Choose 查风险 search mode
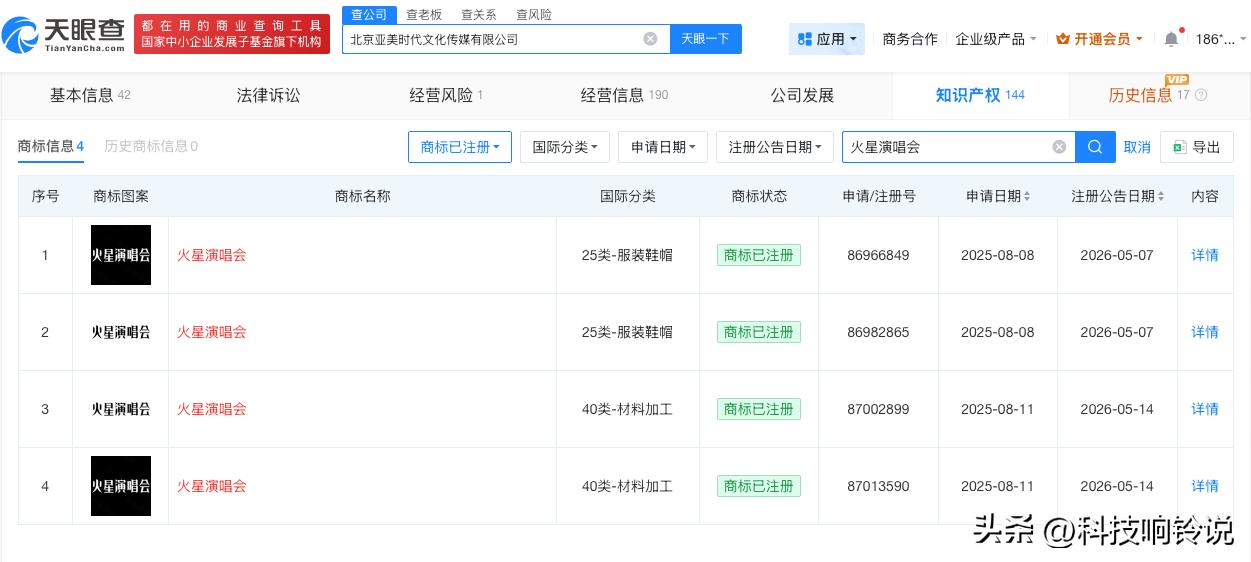The width and height of the screenshot is (1251, 562). [534, 14]
